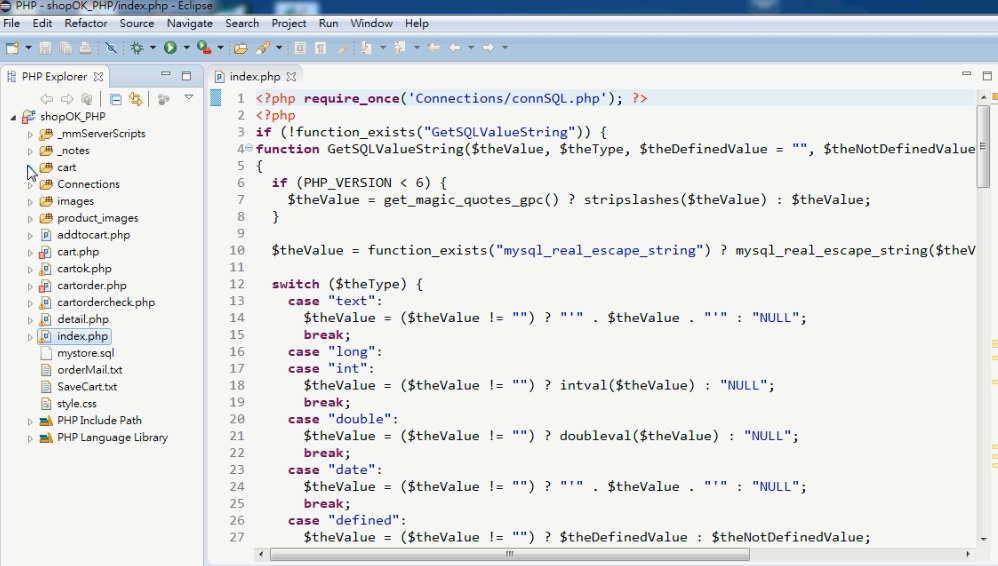Jump to last edit location icon
The width and height of the screenshot is (998, 566).
[433, 48]
